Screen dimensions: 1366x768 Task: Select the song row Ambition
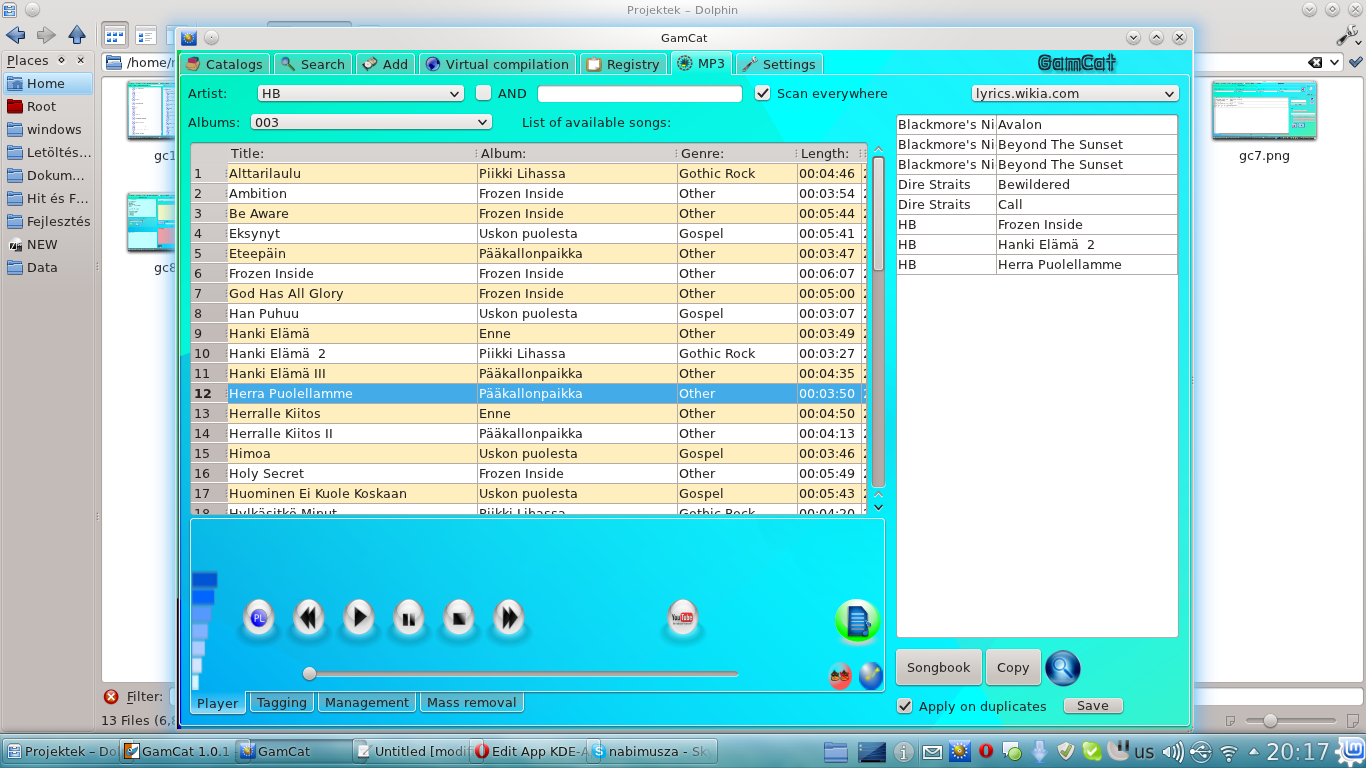(x=528, y=193)
